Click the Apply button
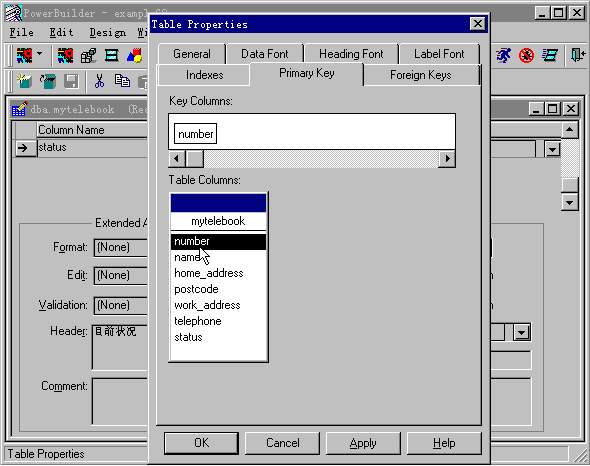Image resolution: width=590 pixels, height=466 pixels. tap(363, 443)
